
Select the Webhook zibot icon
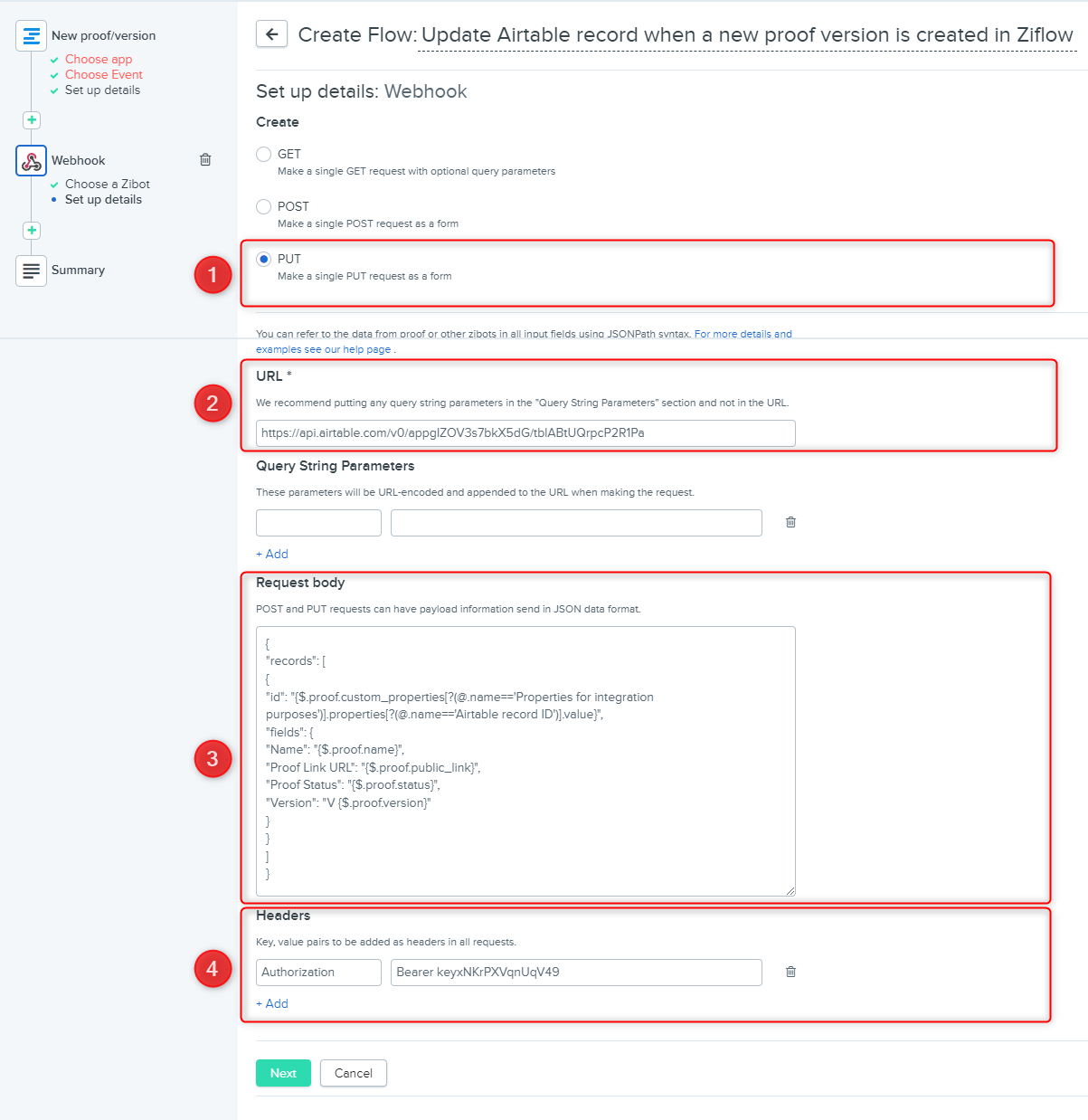(31, 161)
